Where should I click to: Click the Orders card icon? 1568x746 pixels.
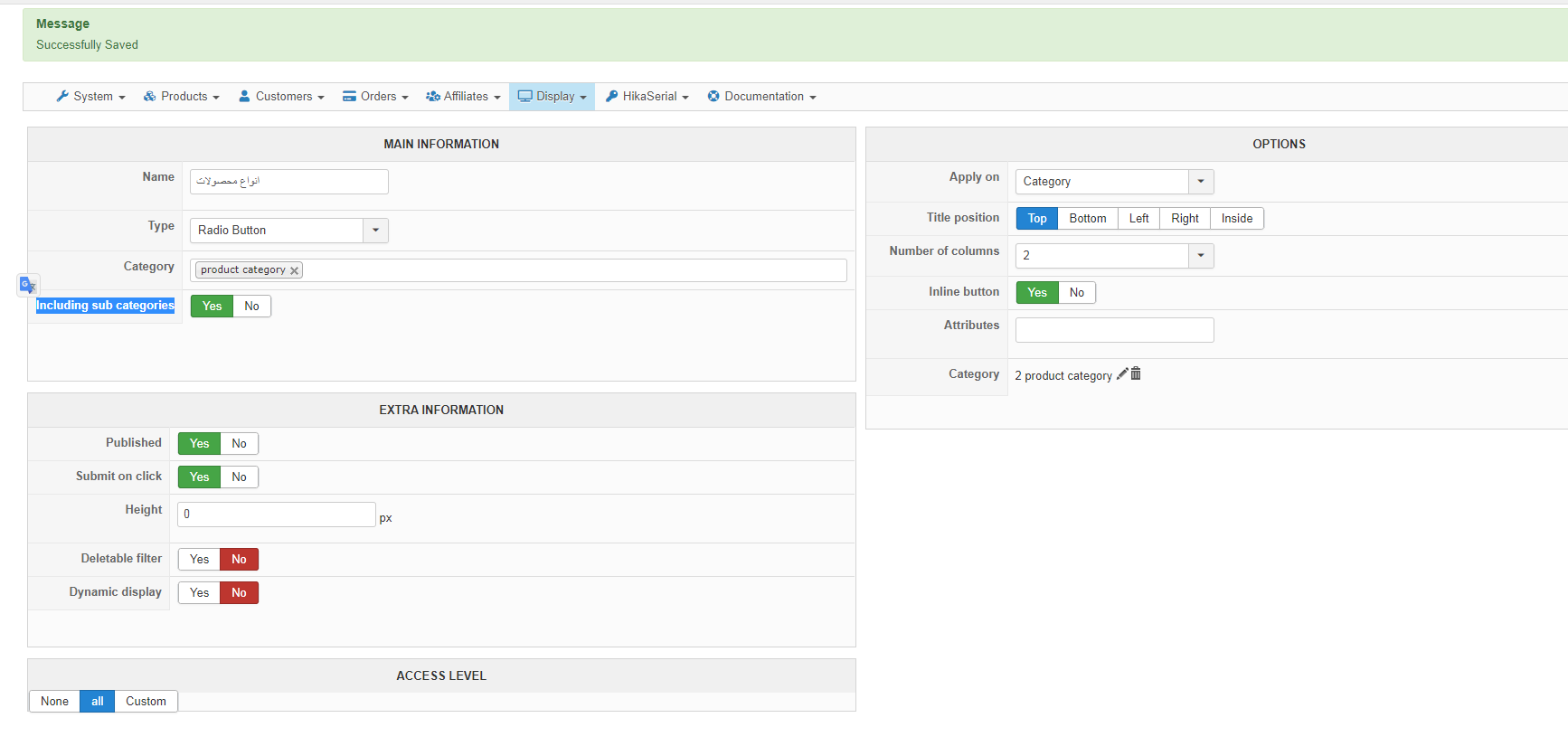pos(349,96)
